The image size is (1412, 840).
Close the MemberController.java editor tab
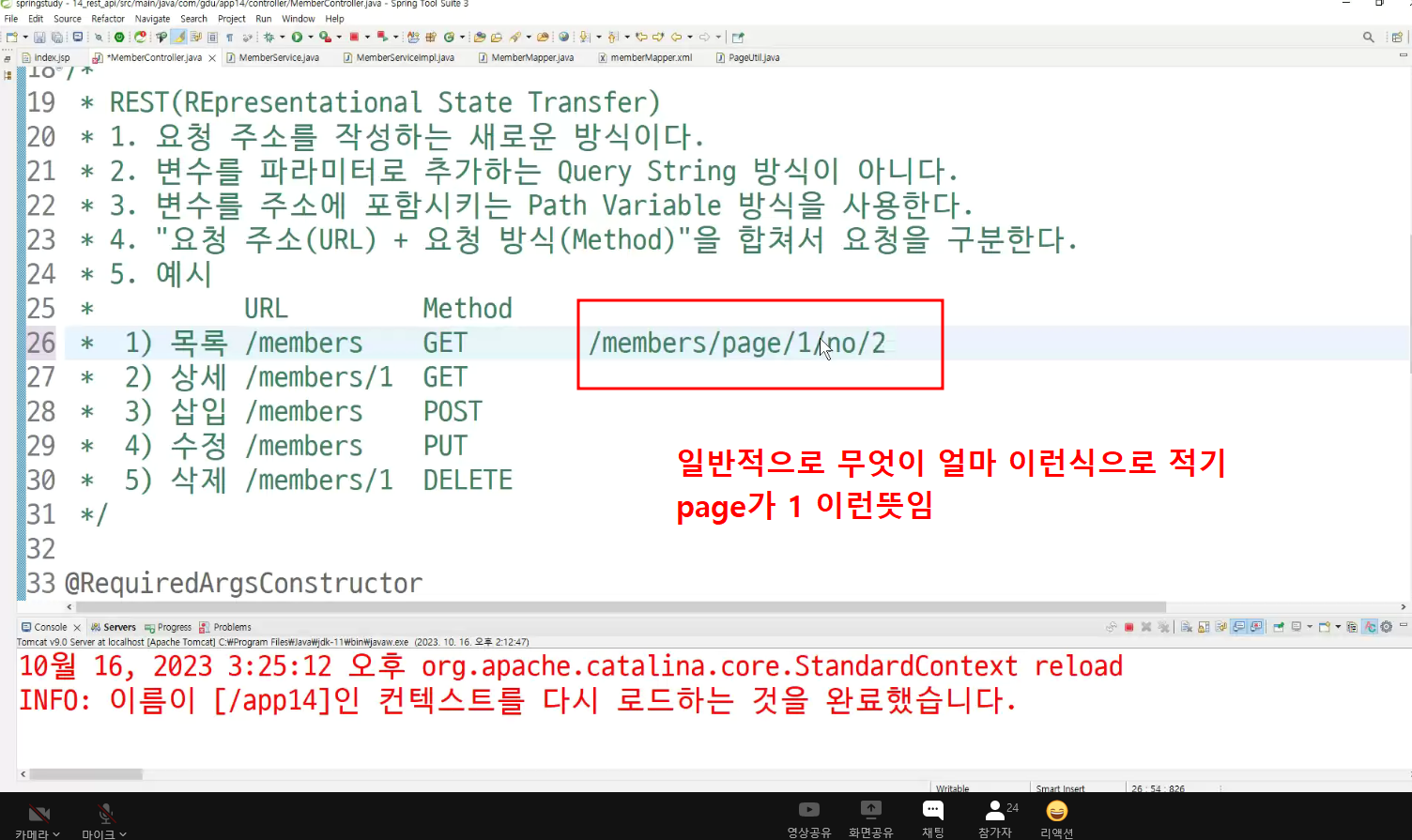click(x=212, y=58)
